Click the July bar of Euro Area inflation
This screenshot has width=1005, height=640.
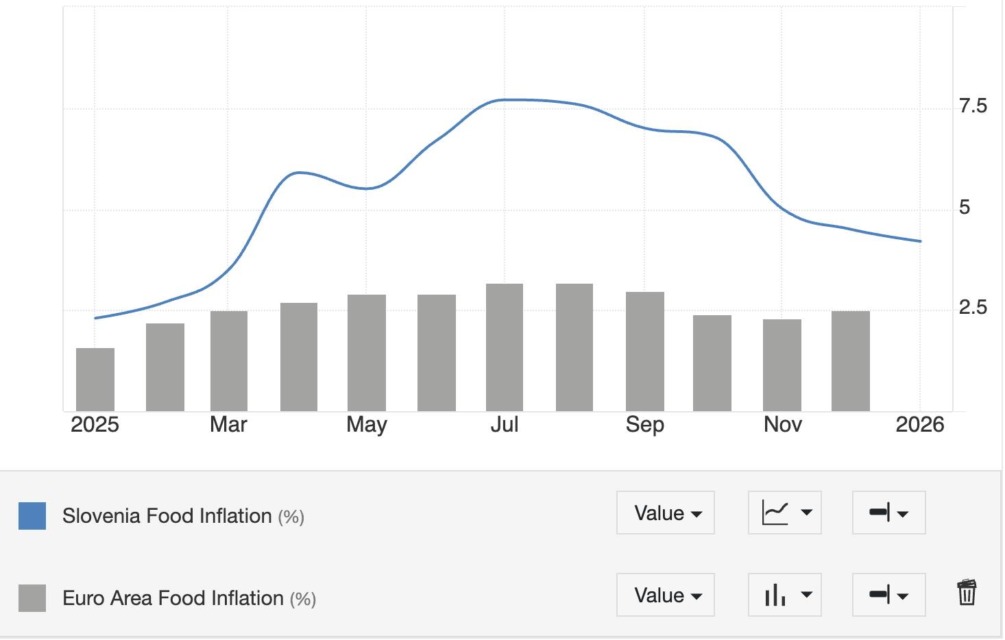(504, 347)
